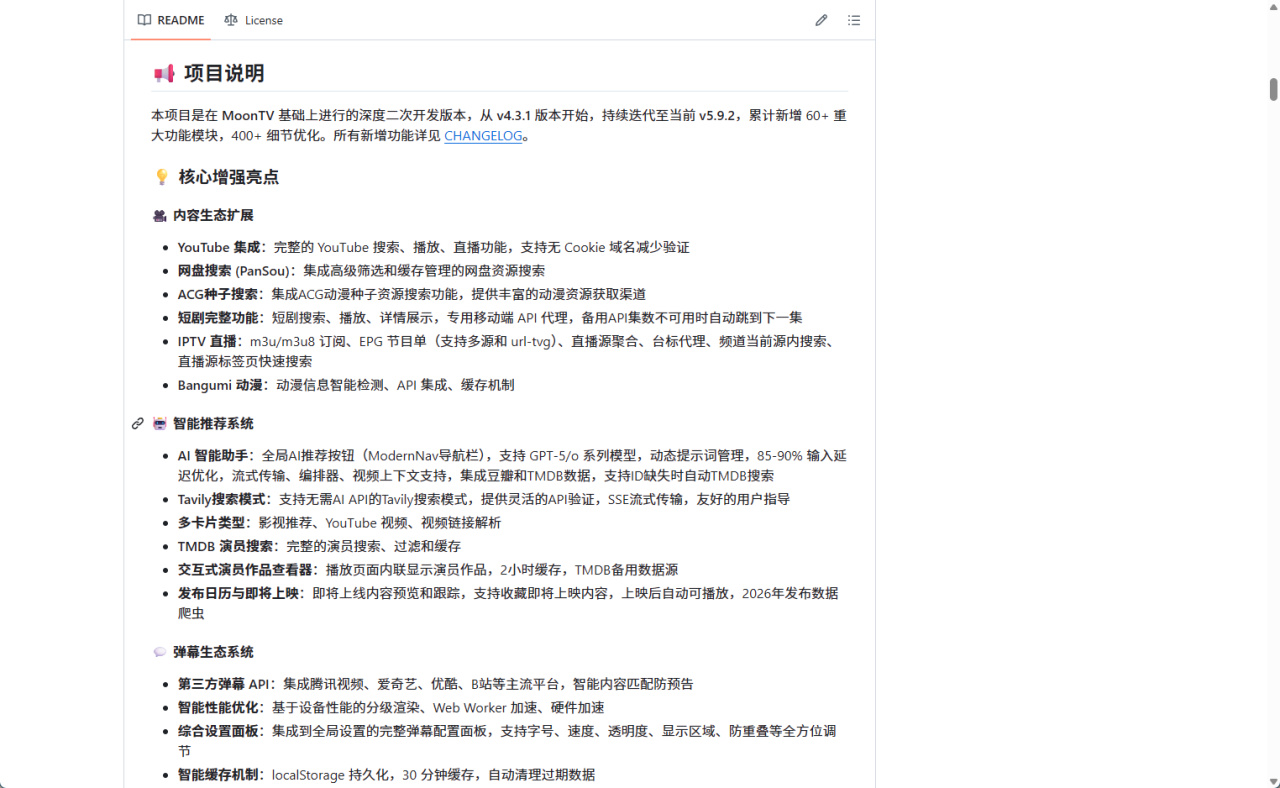
Task: Click the light bulb emoji before 核心增强亮点
Action: coord(161,177)
